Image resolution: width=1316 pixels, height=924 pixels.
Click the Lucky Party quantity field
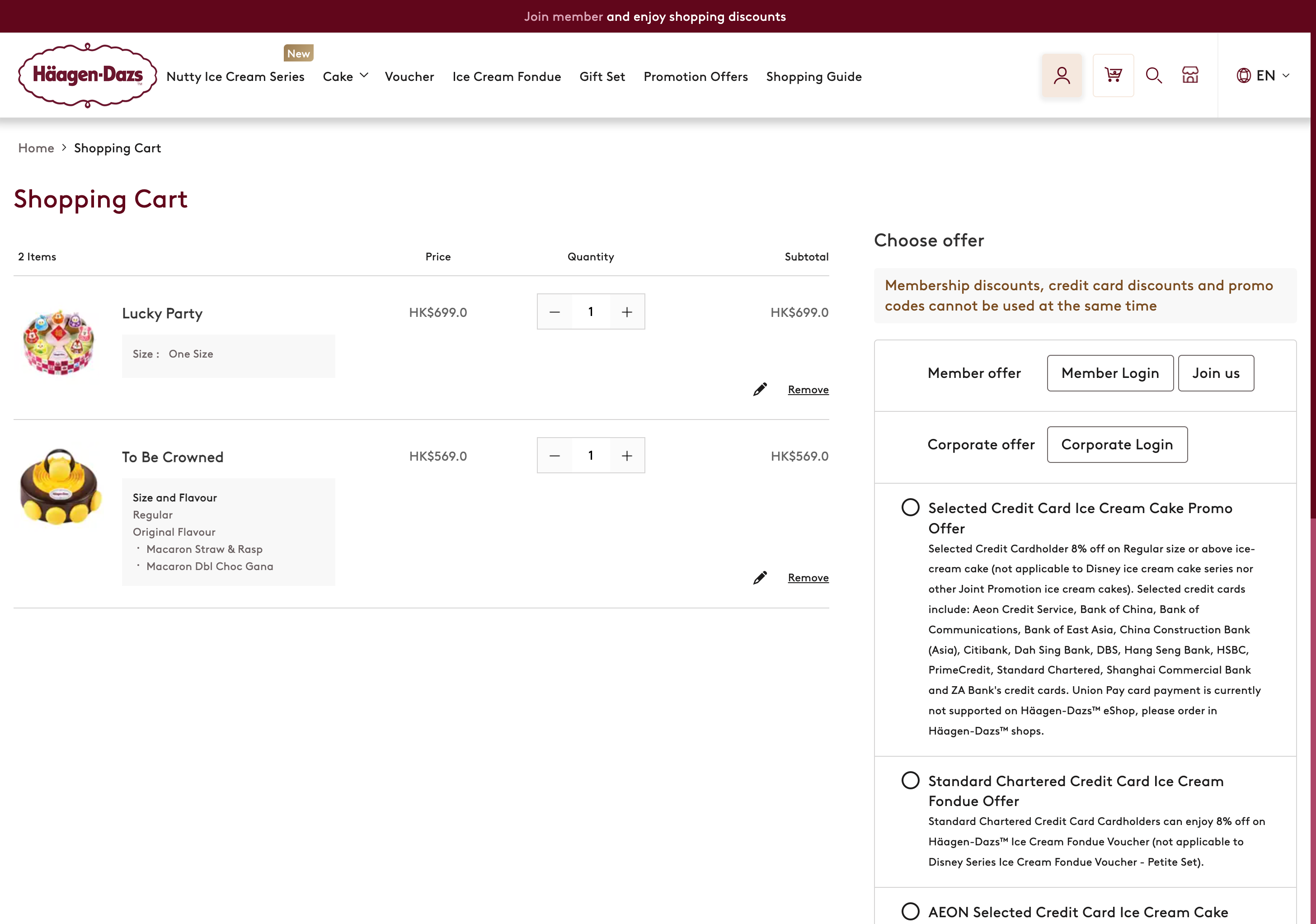pos(590,312)
